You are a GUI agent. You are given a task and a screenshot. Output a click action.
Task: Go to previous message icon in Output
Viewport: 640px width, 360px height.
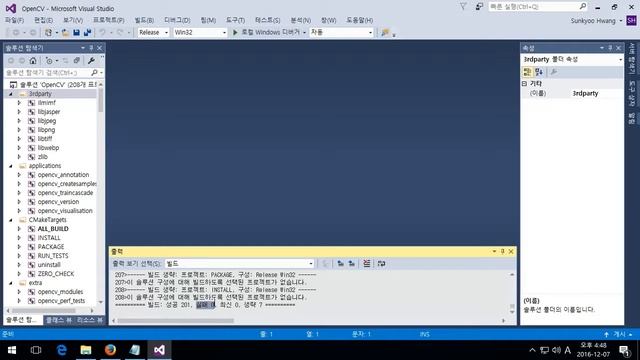(x=340, y=263)
